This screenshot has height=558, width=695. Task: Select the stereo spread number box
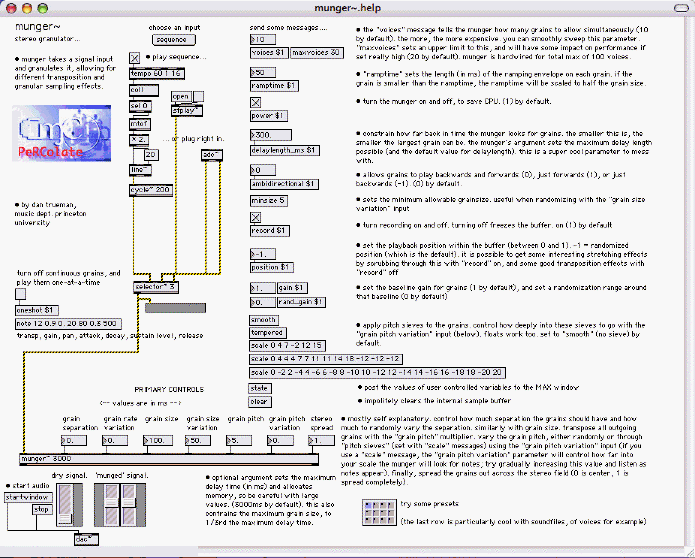(x=321, y=441)
